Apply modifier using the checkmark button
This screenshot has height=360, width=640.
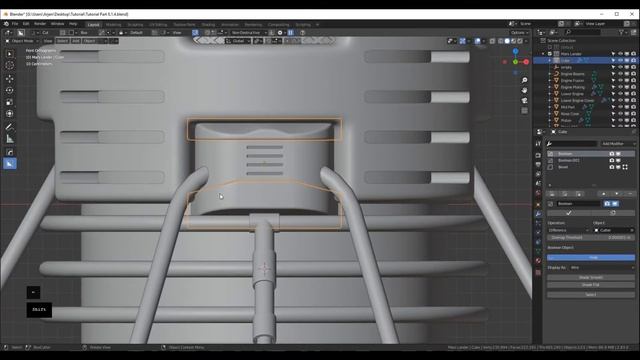point(569,213)
